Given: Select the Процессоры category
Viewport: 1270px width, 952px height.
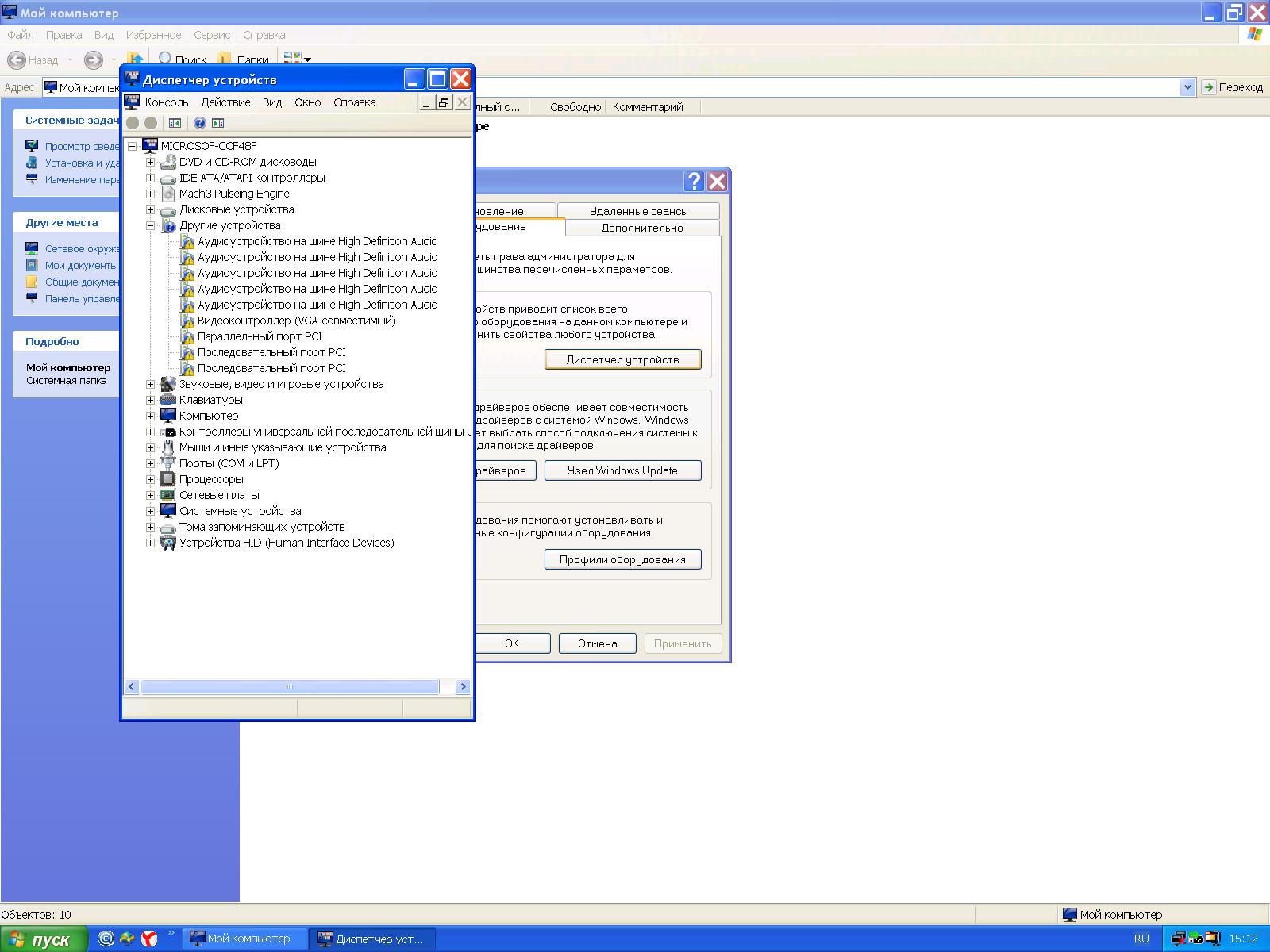Looking at the screenshot, I should click(211, 479).
